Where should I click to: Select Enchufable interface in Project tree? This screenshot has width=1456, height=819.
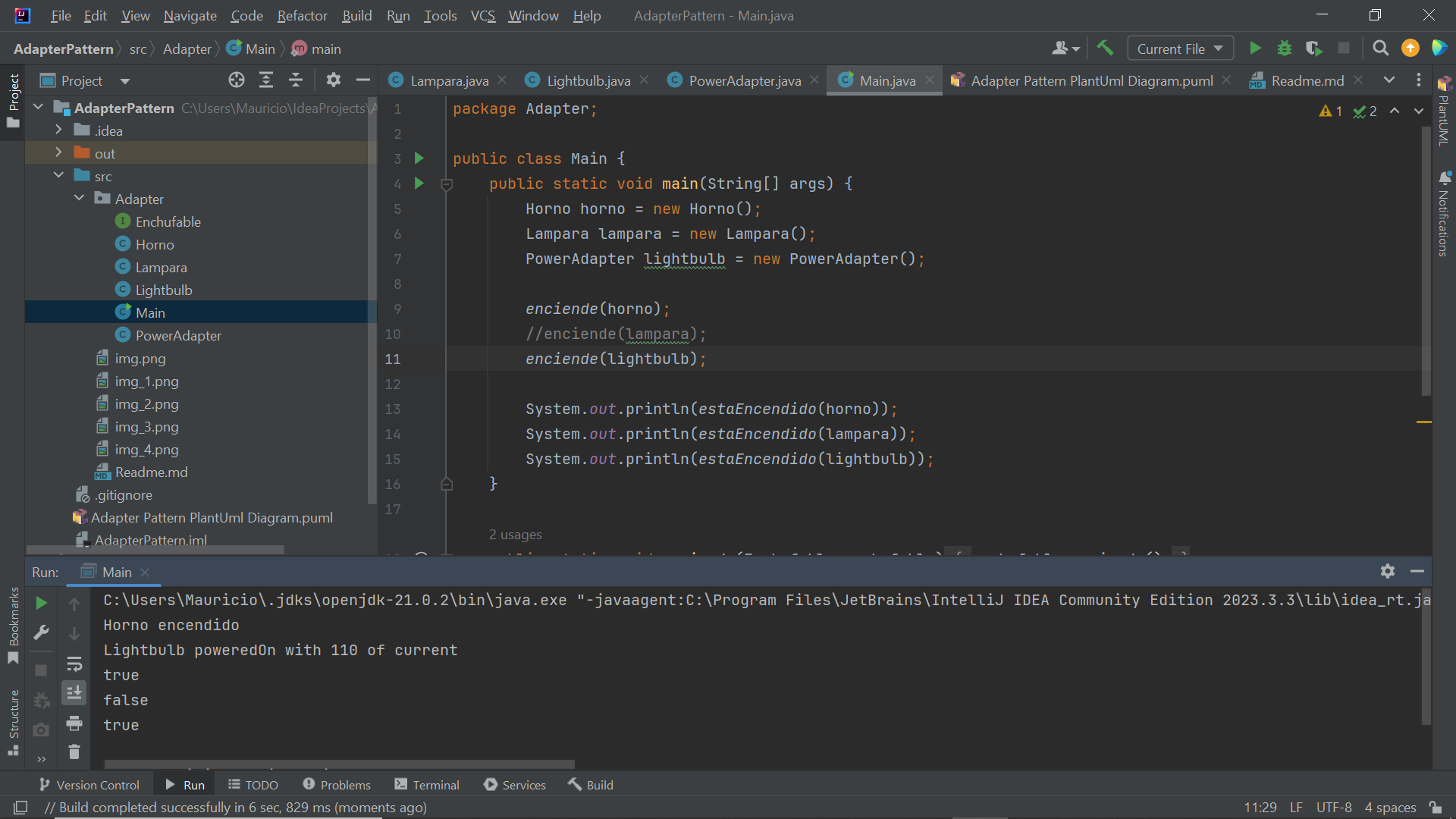[x=168, y=221]
